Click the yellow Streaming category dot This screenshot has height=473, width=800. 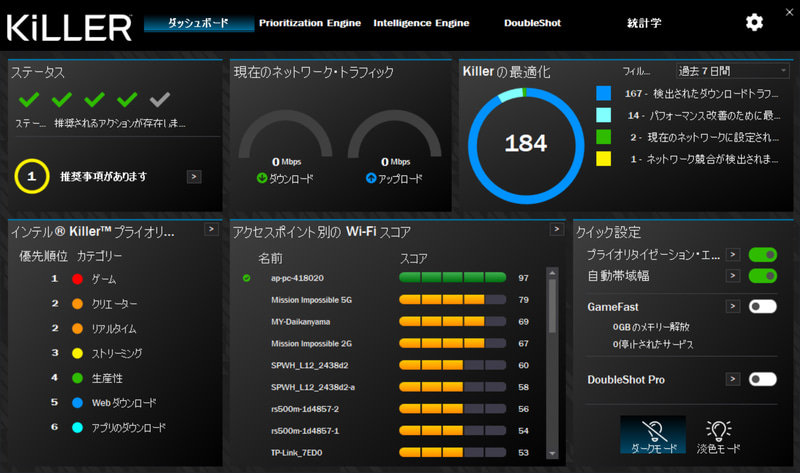(x=78, y=353)
